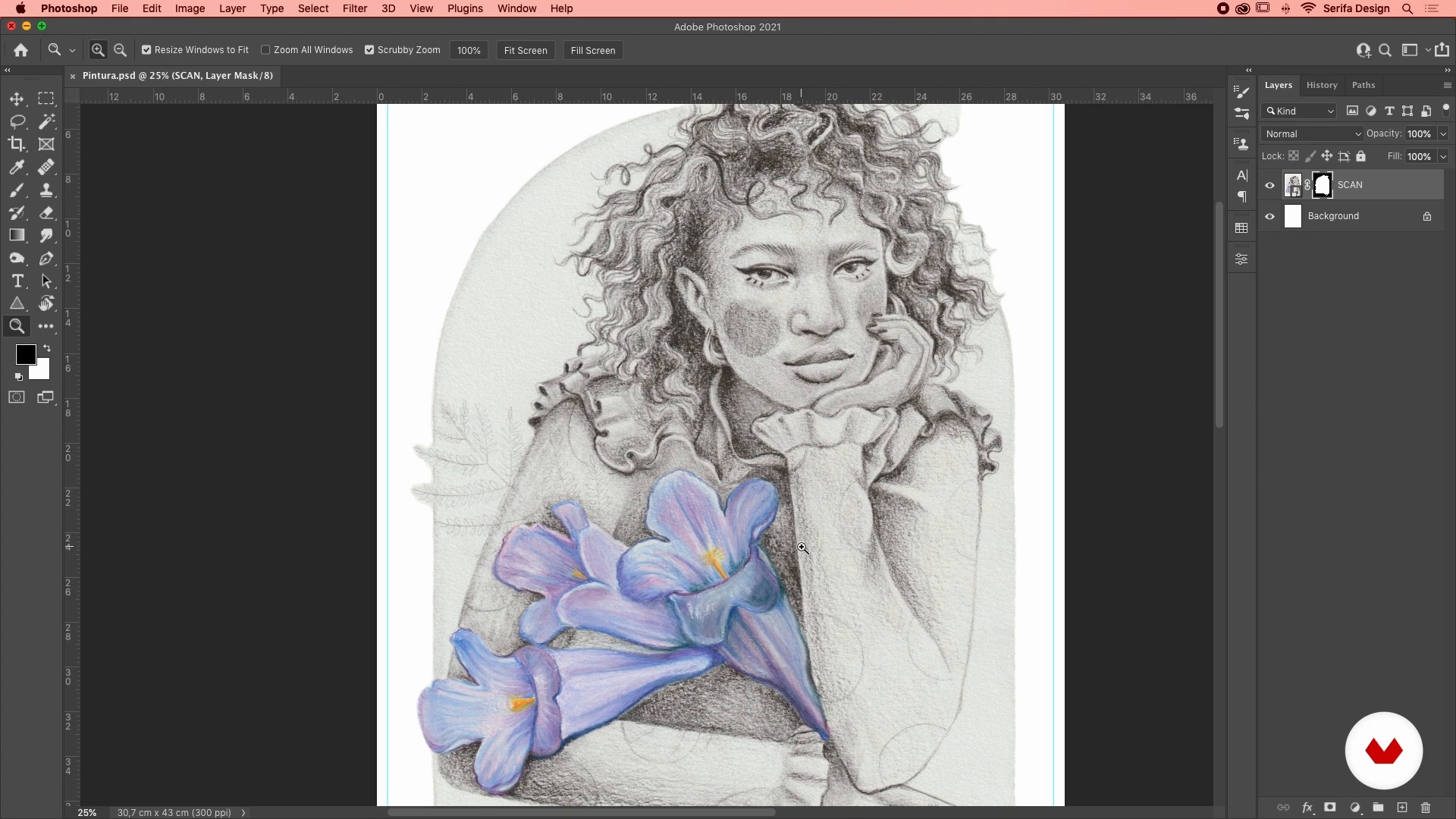Disable Scrubby Zoom checkbox
Image resolution: width=1456 pixels, height=819 pixels.
pos(369,50)
